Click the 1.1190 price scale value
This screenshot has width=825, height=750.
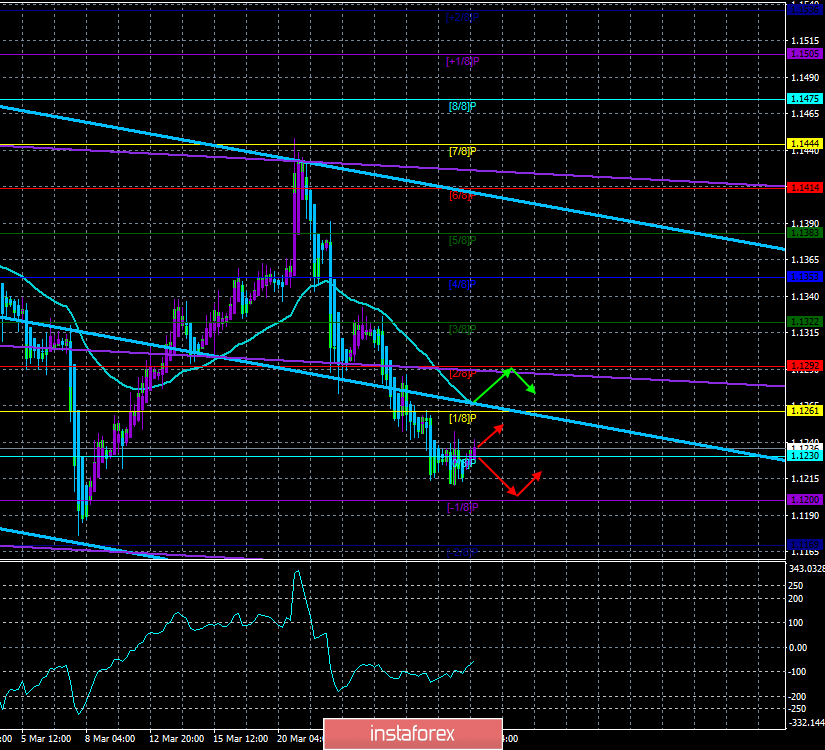tap(805, 516)
